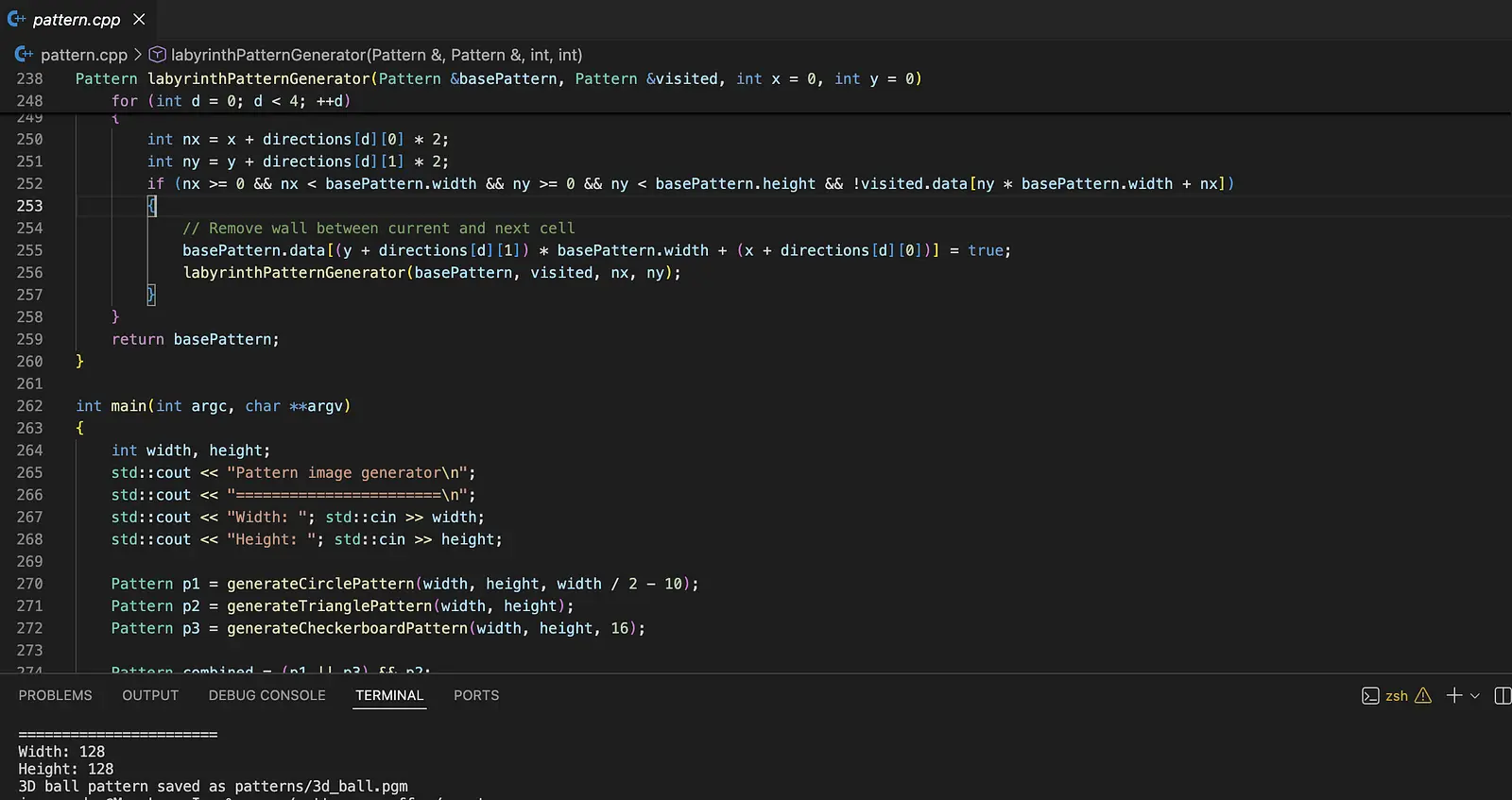This screenshot has width=1512, height=800.
Task: Open the new terminal launch profile dropdown
Action: [1475, 696]
